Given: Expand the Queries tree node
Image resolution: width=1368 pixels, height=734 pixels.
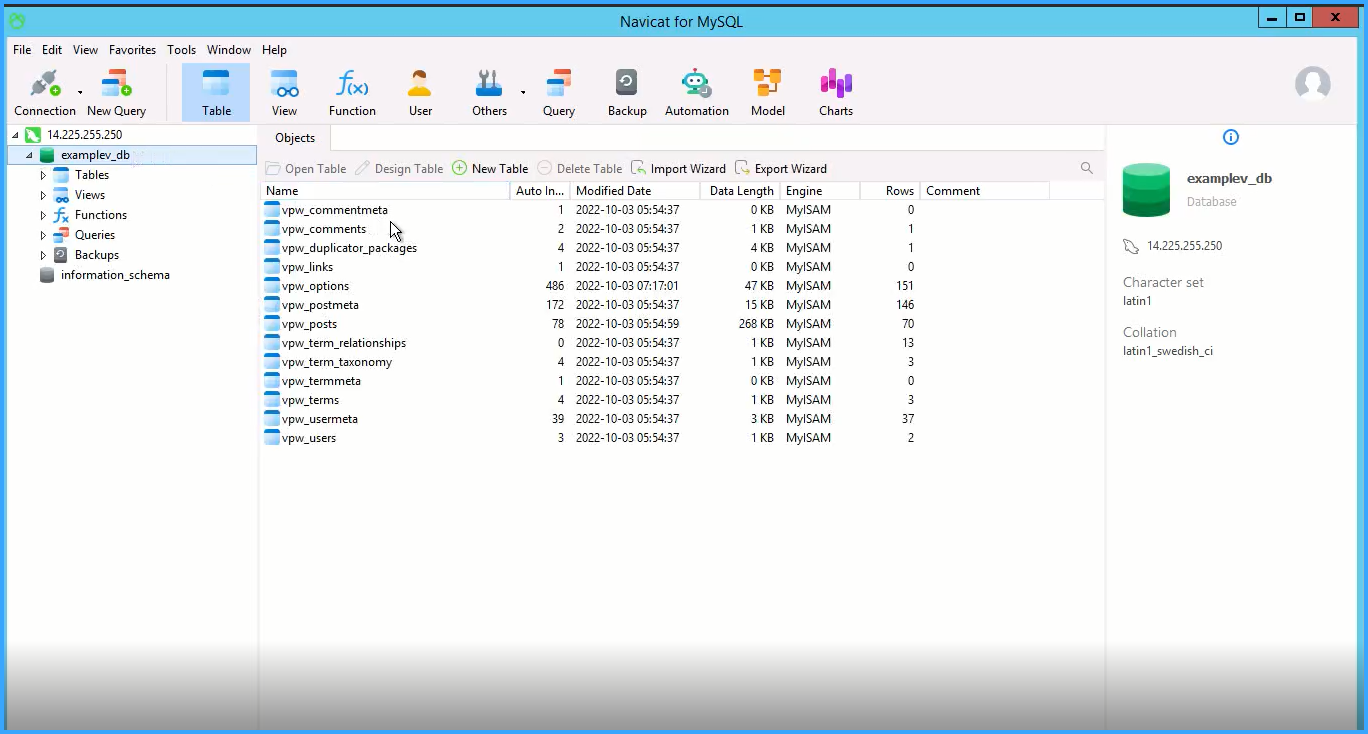Looking at the screenshot, I should (x=43, y=235).
